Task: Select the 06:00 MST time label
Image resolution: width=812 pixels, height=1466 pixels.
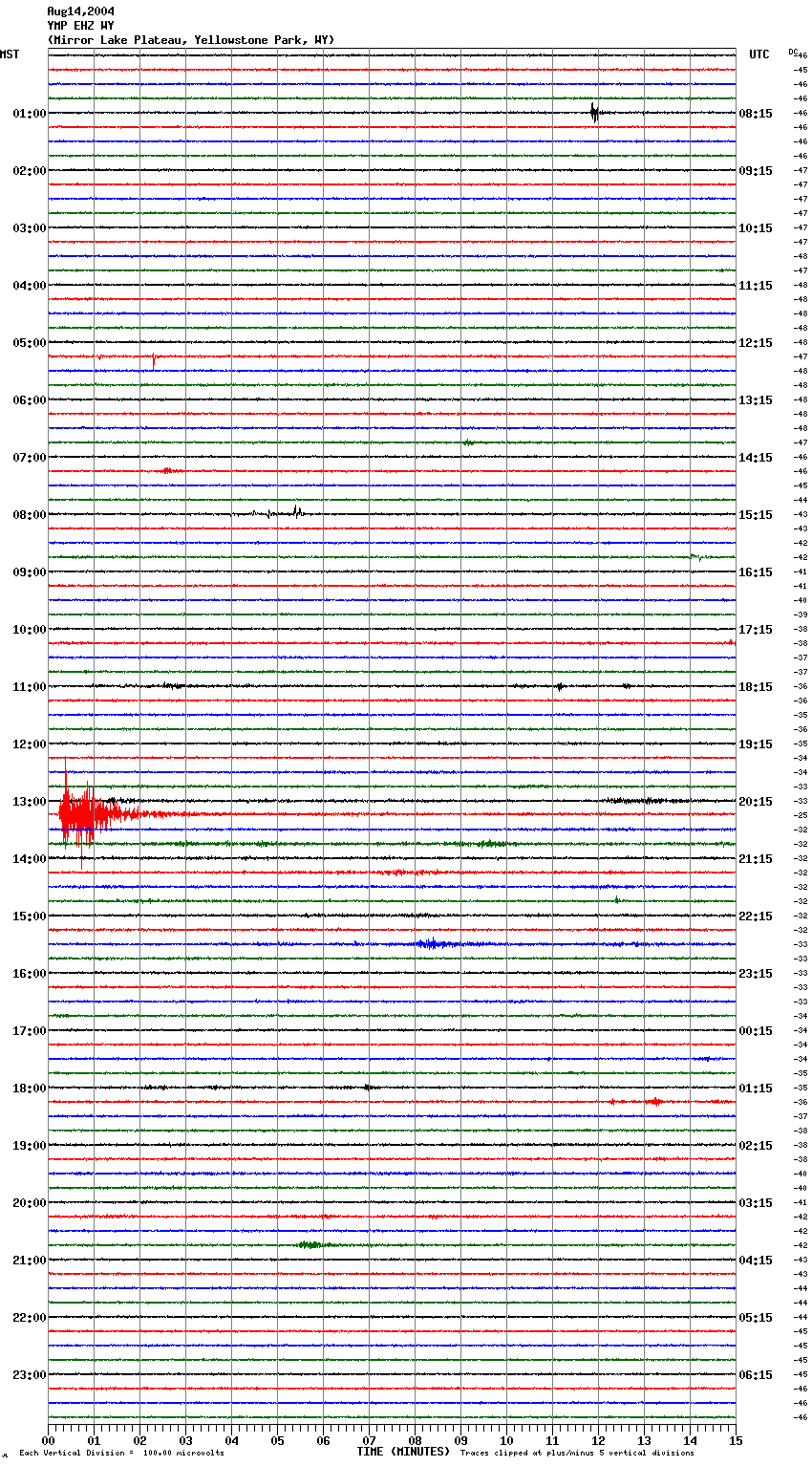Action: pos(30,400)
